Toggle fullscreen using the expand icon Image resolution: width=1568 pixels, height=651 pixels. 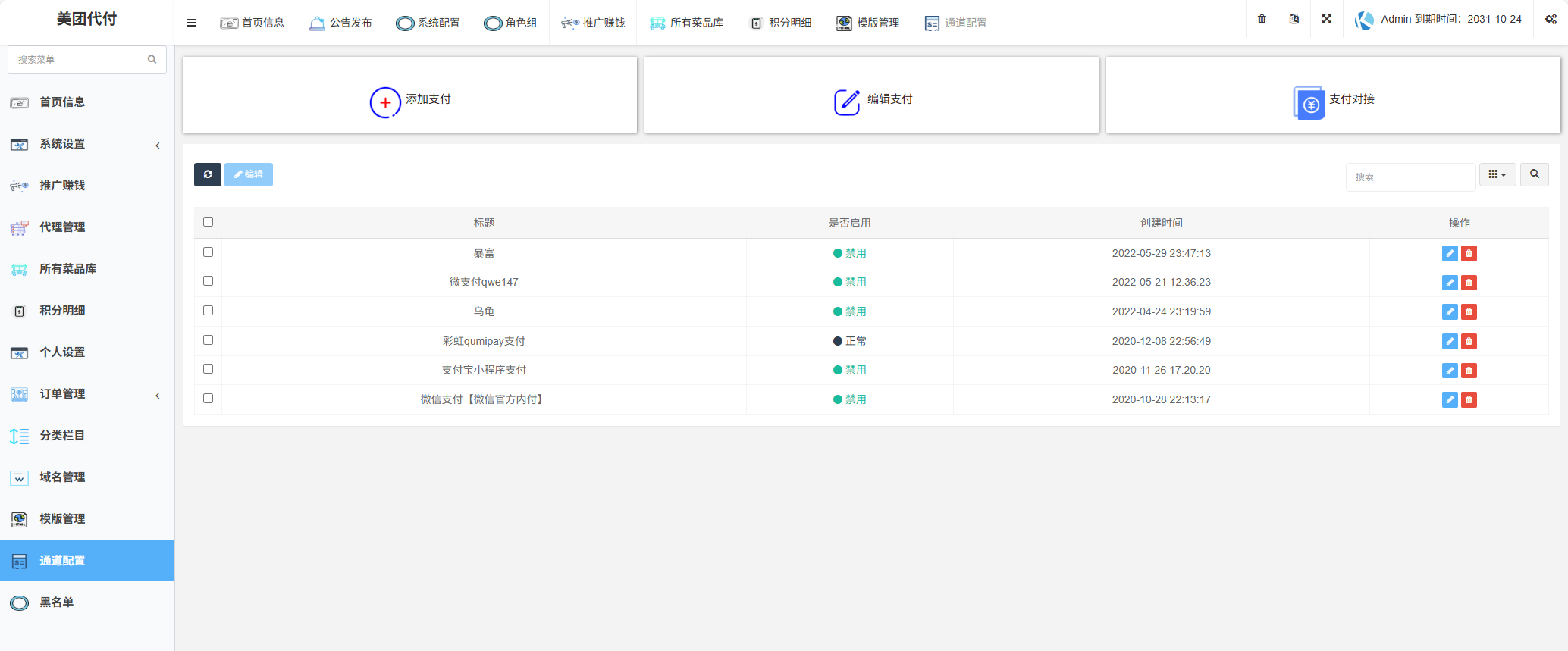(1326, 20)
